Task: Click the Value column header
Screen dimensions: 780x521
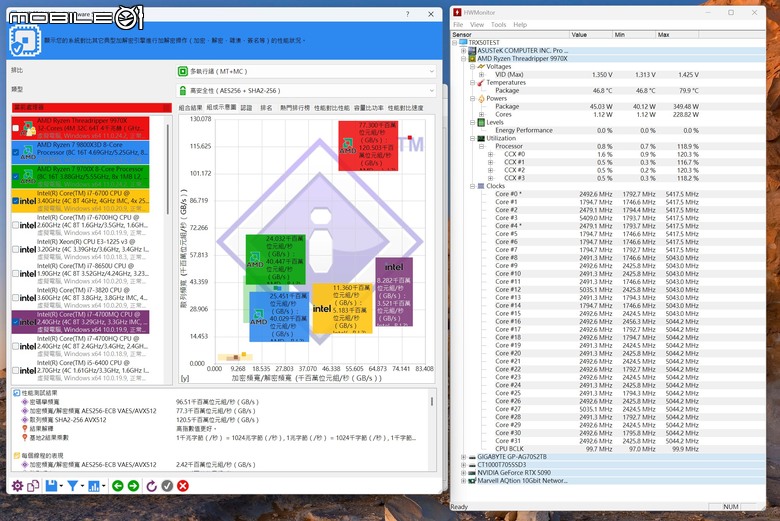Action: [x=591, y=35]
